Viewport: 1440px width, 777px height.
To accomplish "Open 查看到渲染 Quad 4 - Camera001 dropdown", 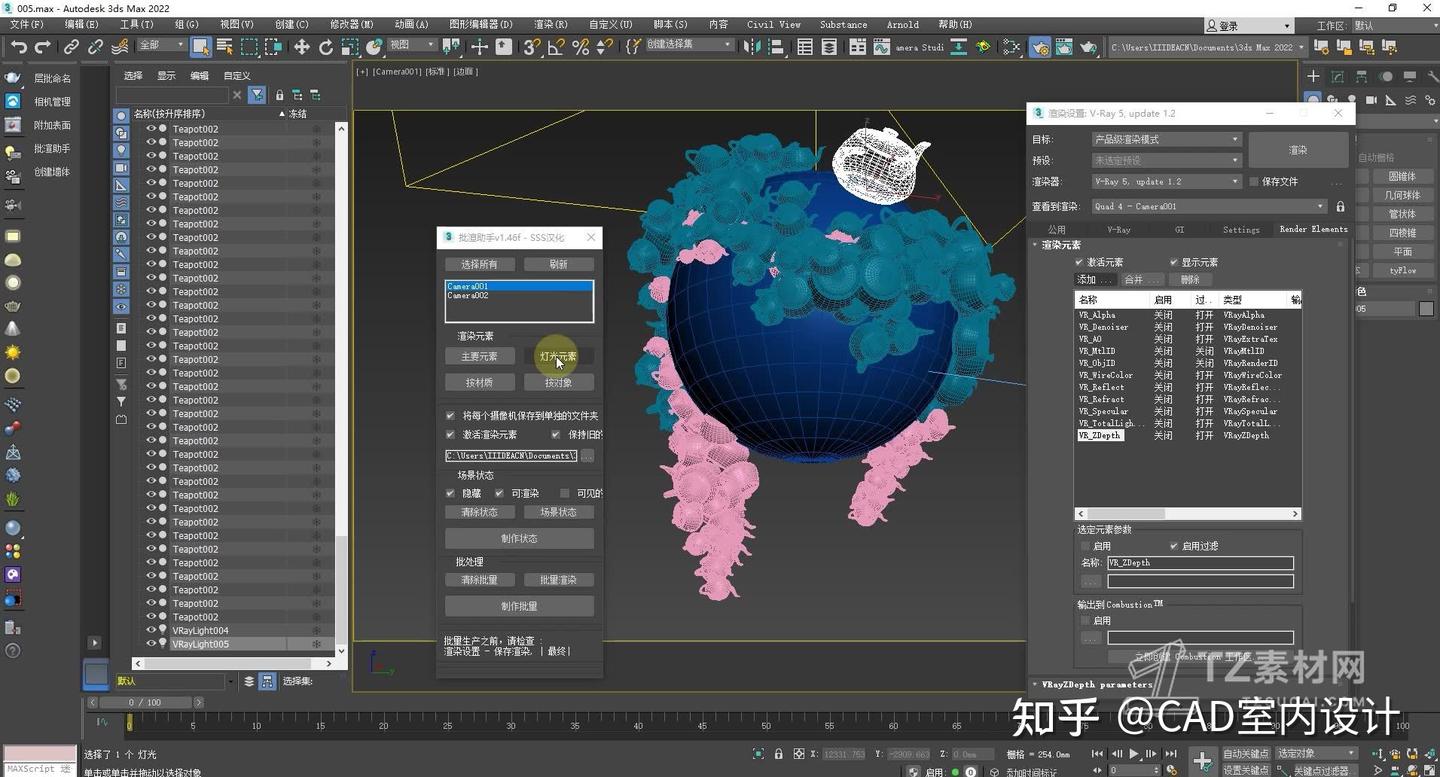I will pos(1209,206).
